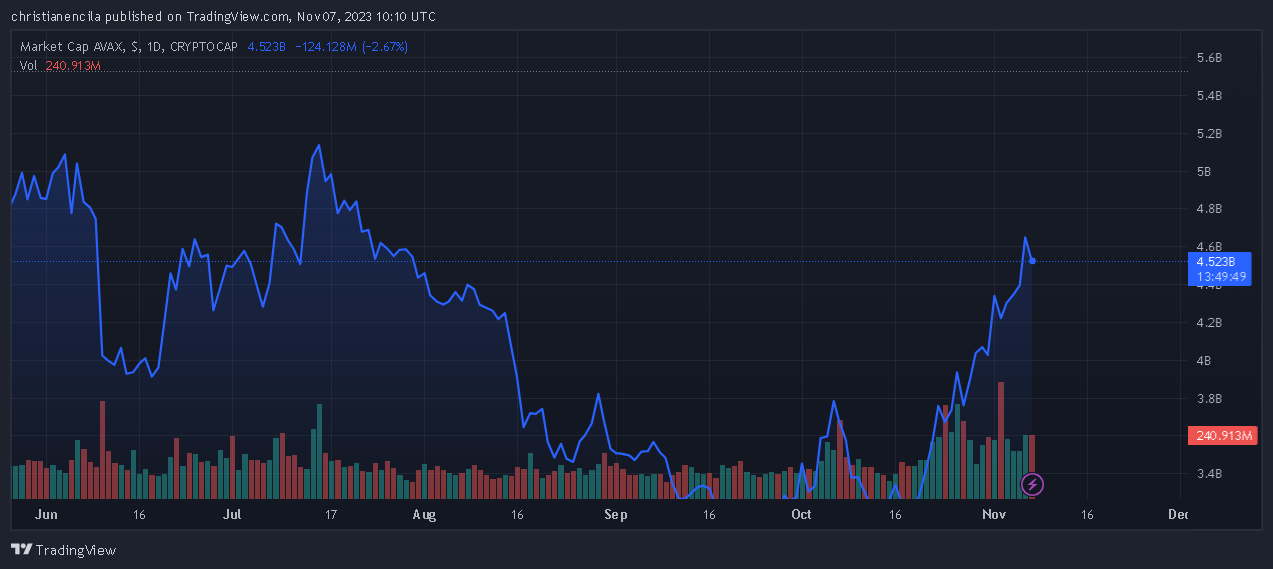The width and height of the screenshot is (1273, 569).
Task: Select the red 240.913M volume label
Action: 1222,436
